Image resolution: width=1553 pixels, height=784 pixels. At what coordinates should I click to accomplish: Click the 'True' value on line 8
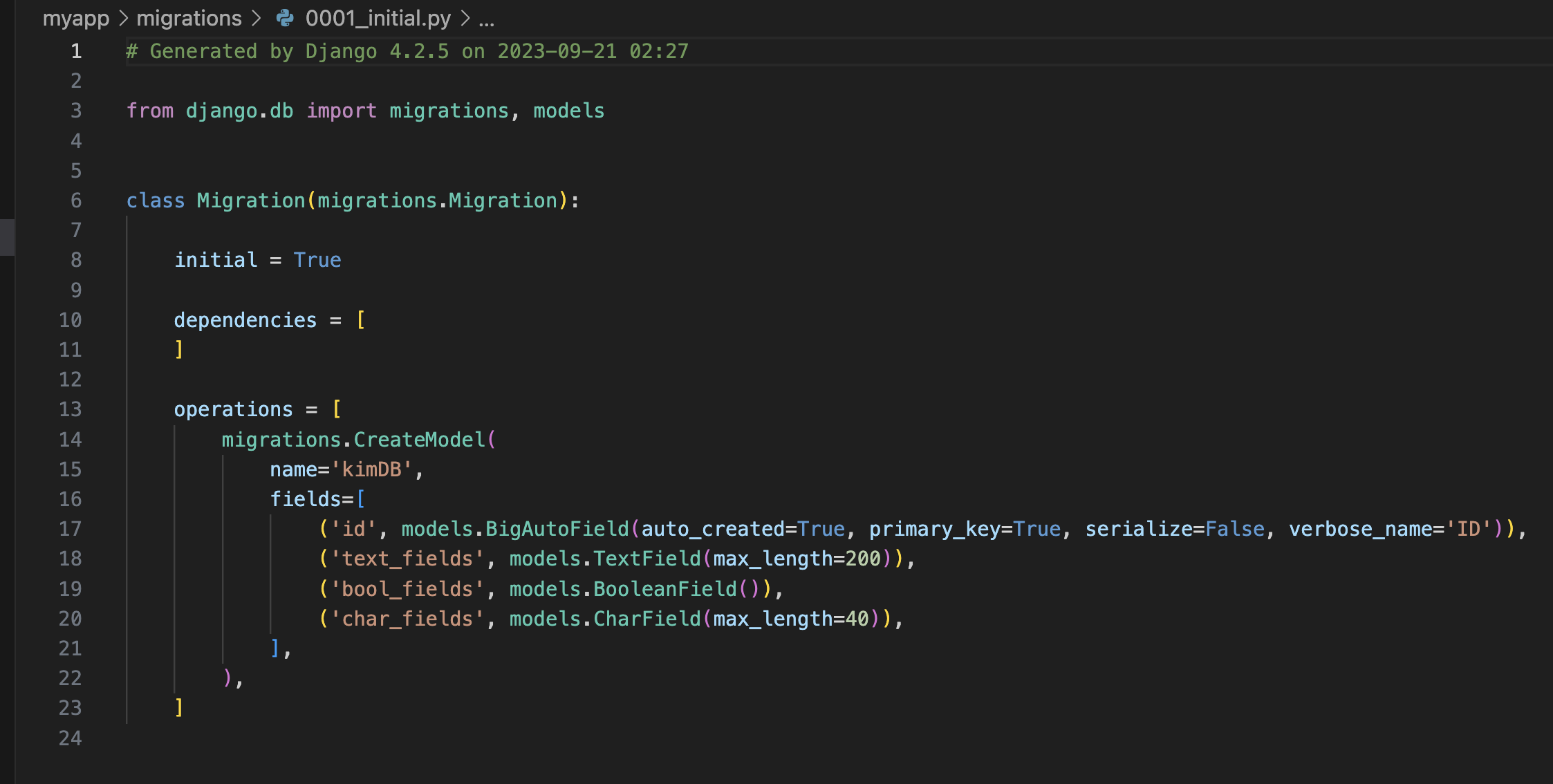pos(317,260)
